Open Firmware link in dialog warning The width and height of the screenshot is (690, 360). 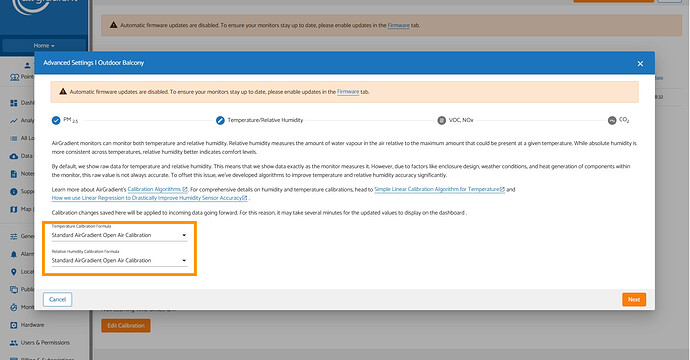[x=348, y=92]
